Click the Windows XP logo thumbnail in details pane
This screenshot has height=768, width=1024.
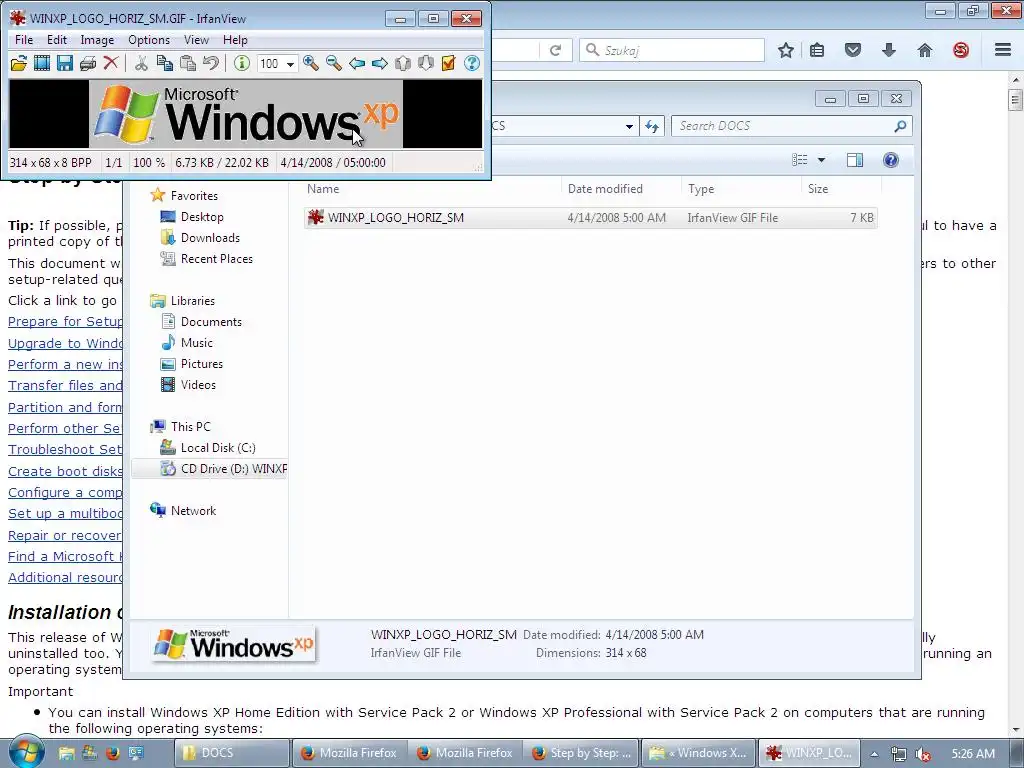234,645
